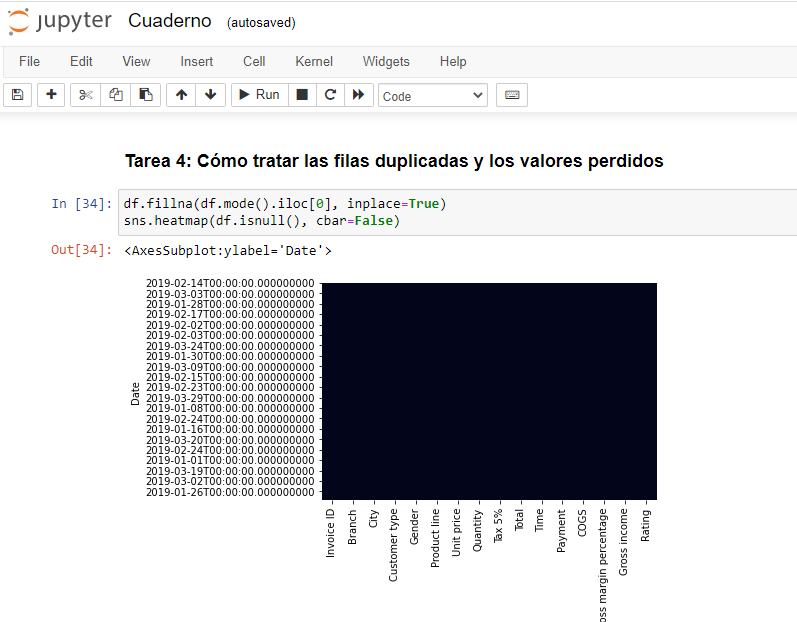The width and height of the screenshot is (797, 622).
Task: Run the selected cell
Action: click(x=260, y=95)
